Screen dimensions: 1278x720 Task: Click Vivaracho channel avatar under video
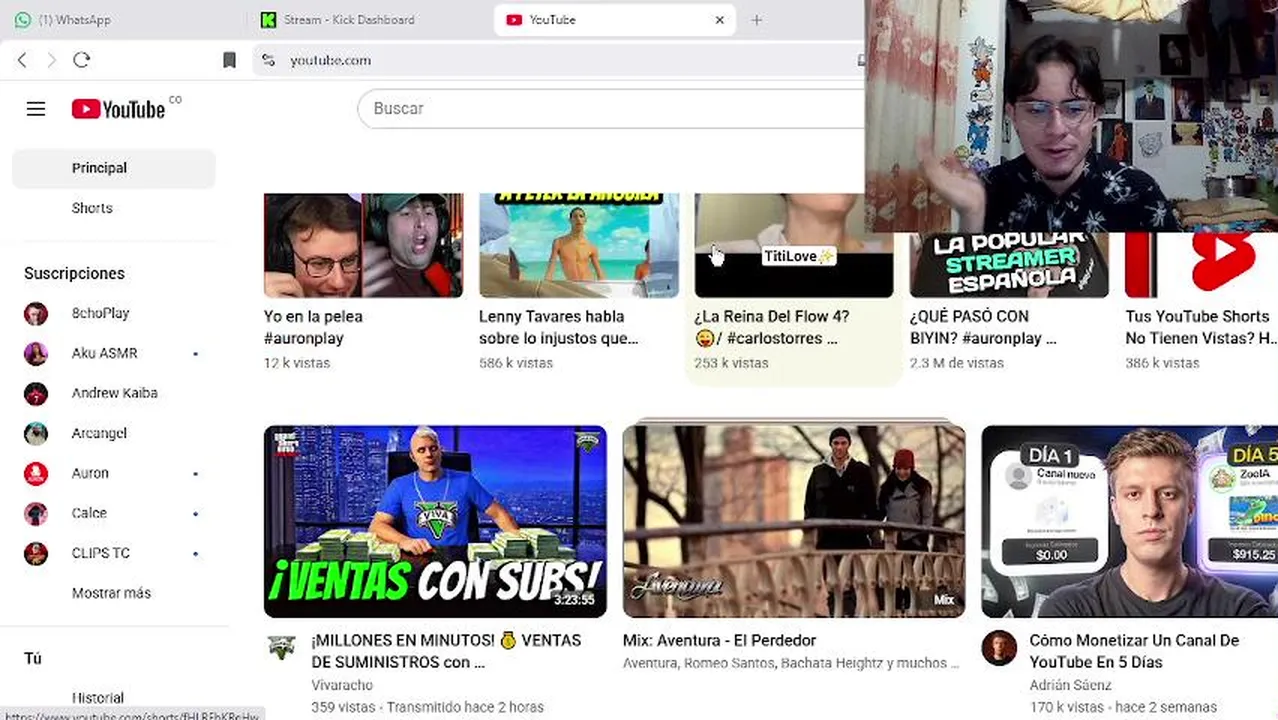pos(282,648)
